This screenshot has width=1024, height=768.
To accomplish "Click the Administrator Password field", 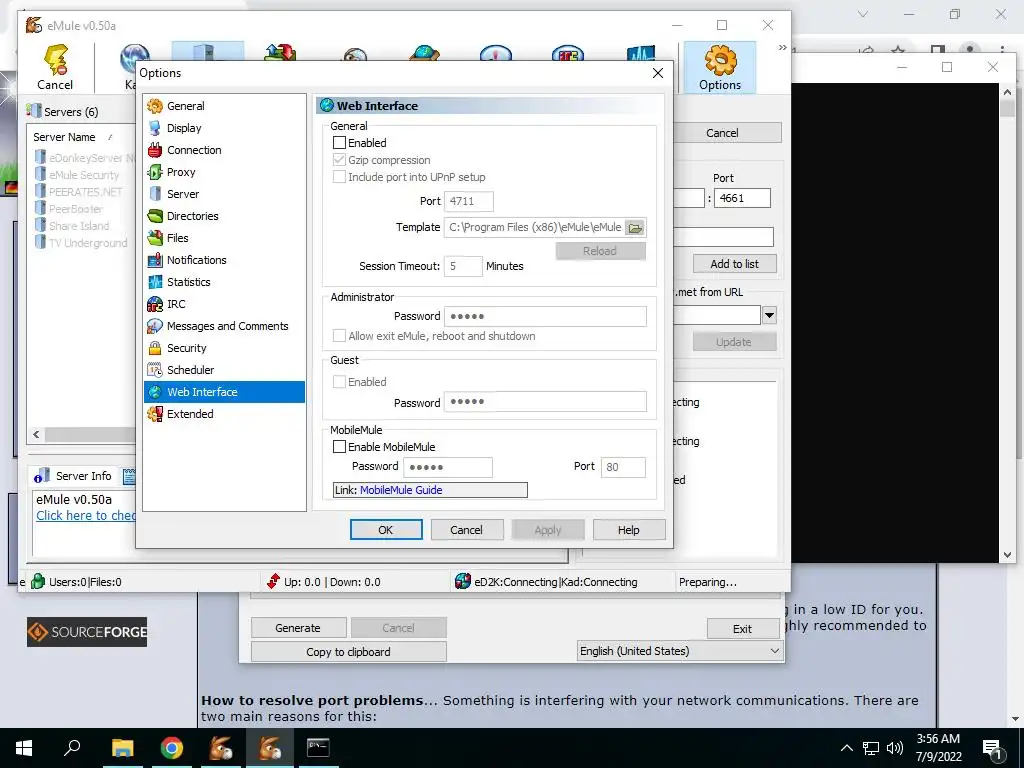I will [545, 316].
